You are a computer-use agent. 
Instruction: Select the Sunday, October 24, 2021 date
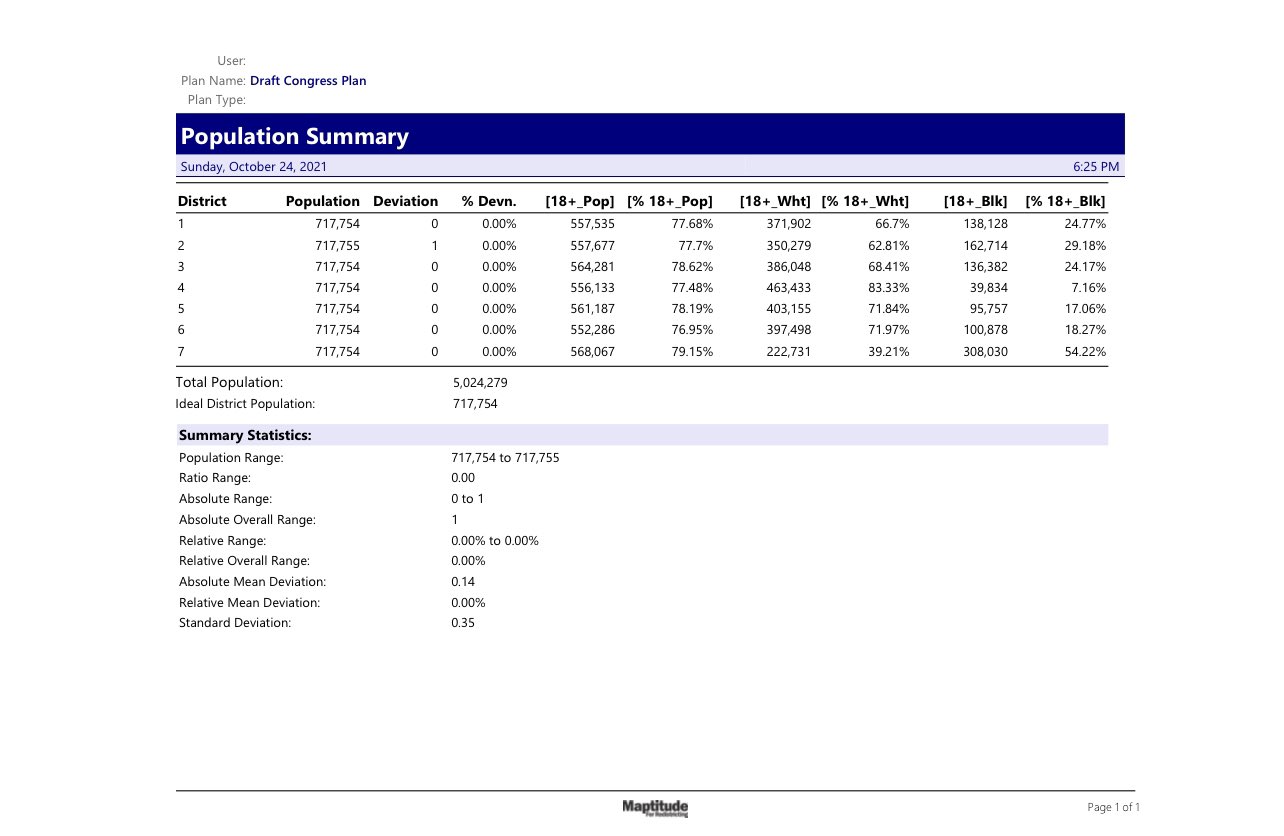point(253,167)
